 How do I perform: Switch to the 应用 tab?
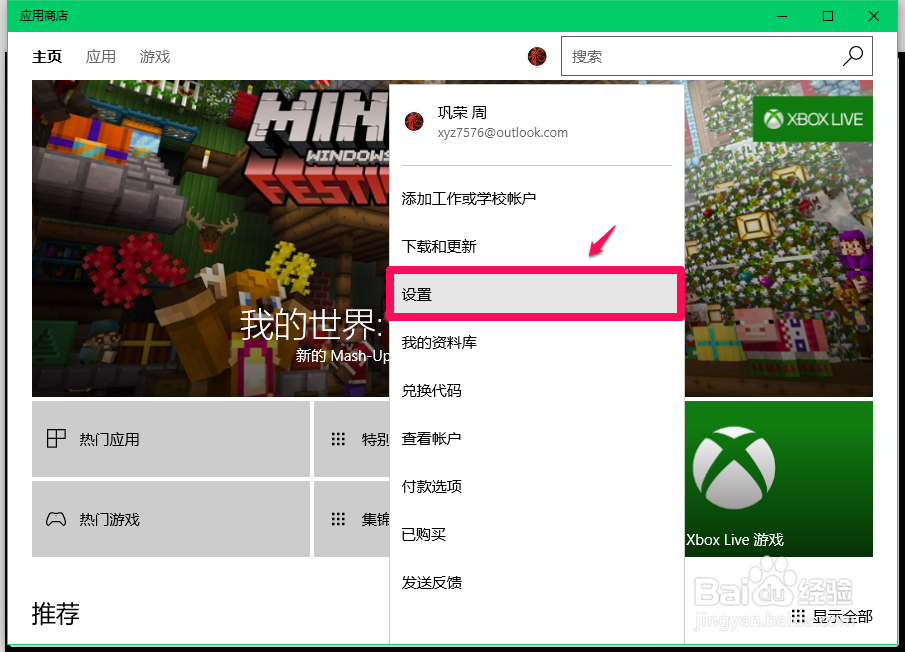click(100, 57)
